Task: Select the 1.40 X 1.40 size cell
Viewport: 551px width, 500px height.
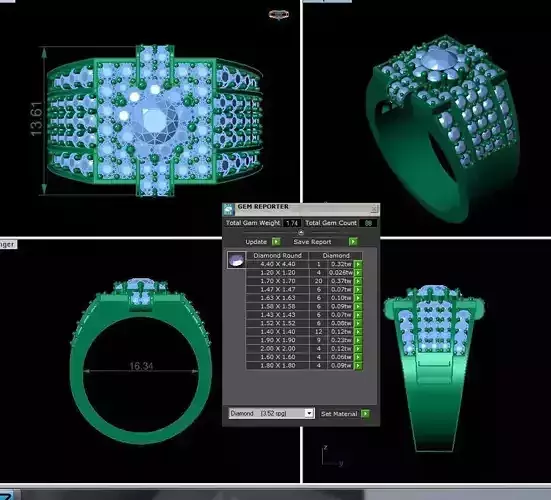Action: 278,332
